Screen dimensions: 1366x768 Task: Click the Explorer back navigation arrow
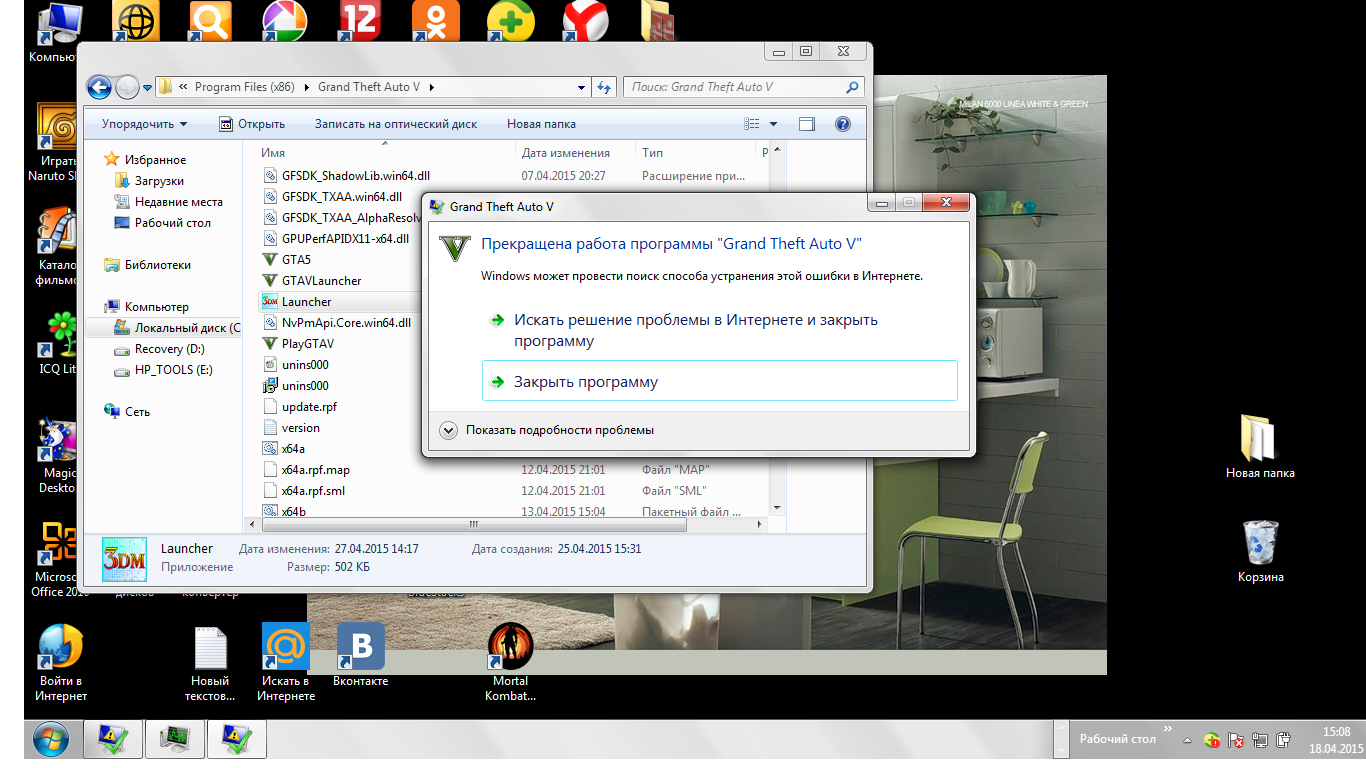pos(99,87)
